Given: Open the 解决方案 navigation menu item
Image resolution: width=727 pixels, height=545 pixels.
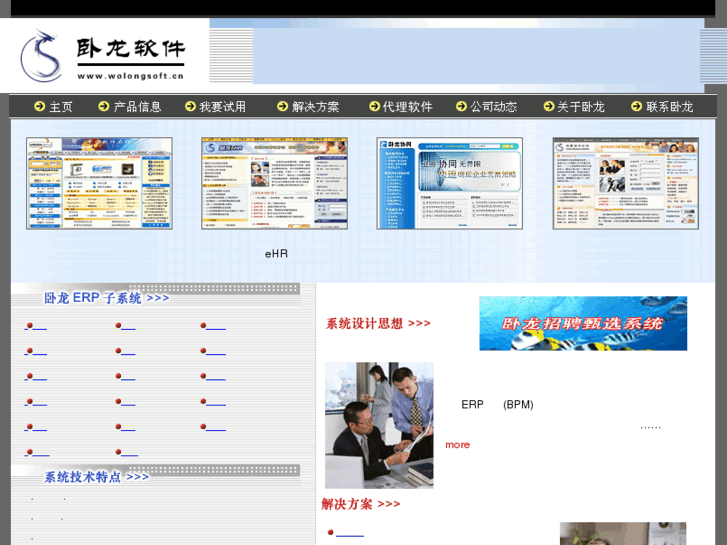Looking at the screenshot, I should pyautogui.click(x=315, y=107).
